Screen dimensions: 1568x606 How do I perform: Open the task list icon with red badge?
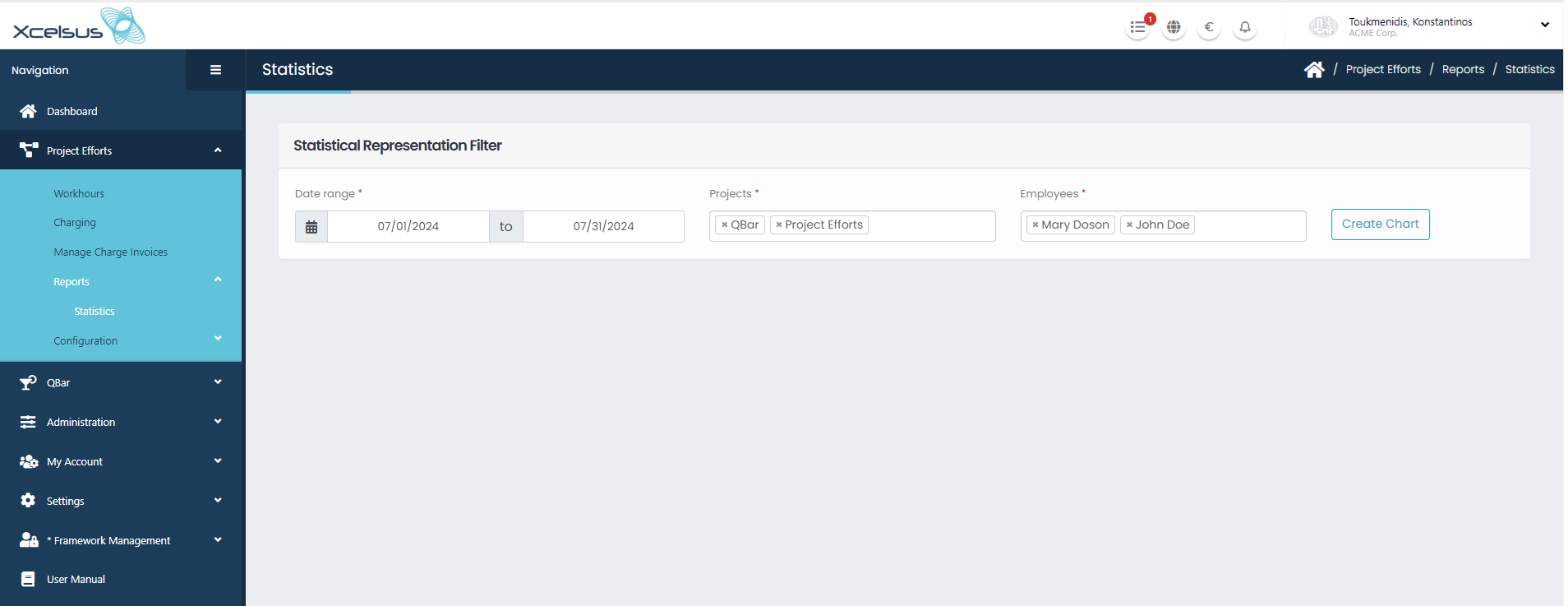coord(1137,27)
